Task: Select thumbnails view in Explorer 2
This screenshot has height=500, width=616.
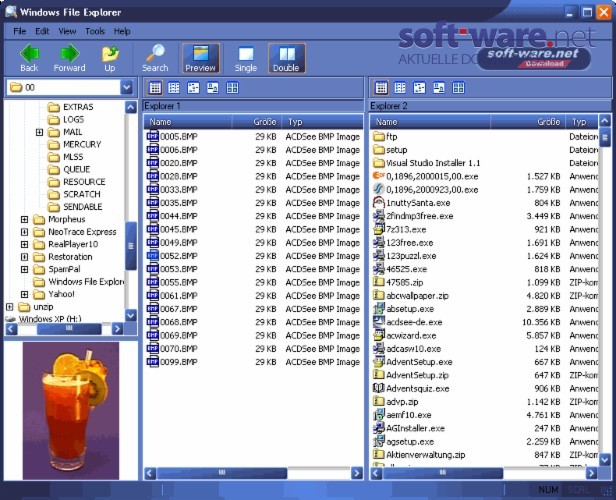Action: tap(458, 88)
